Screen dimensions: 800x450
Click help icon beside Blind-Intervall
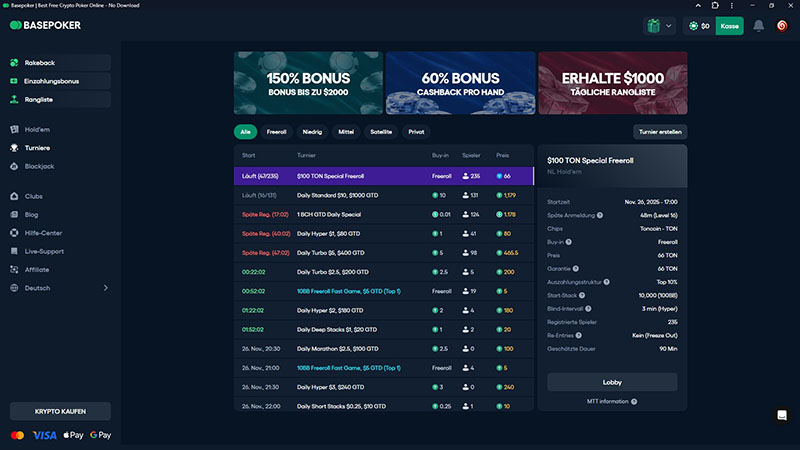coord(590,310)
